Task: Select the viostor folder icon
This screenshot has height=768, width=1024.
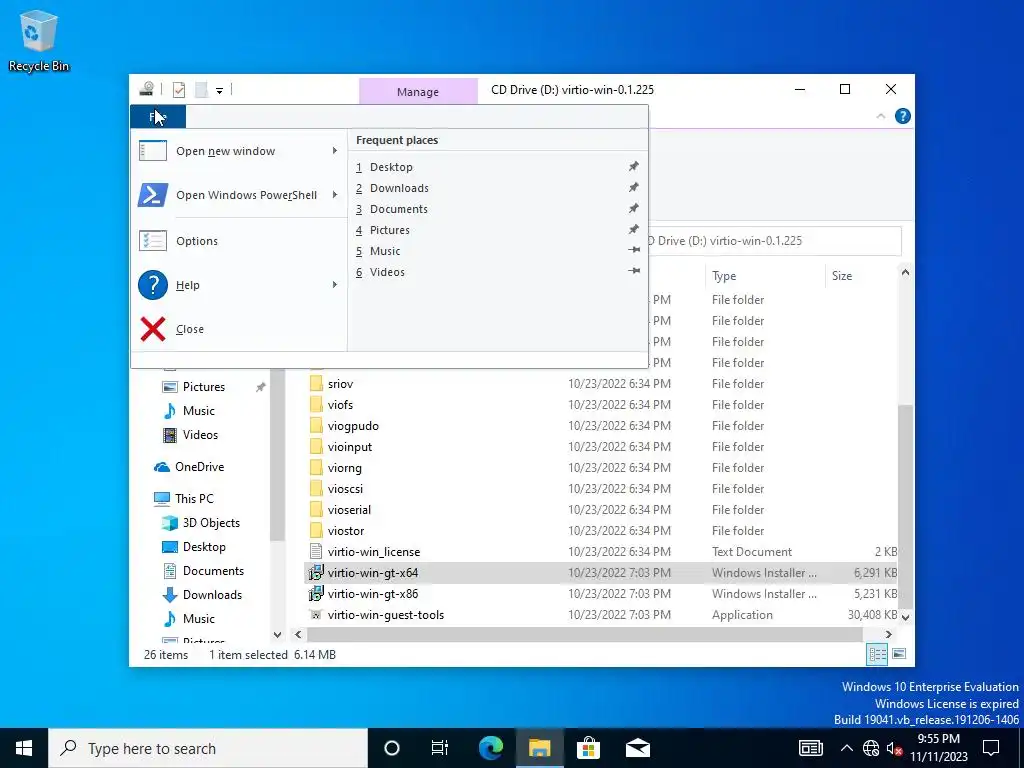Action: (316, 530)
